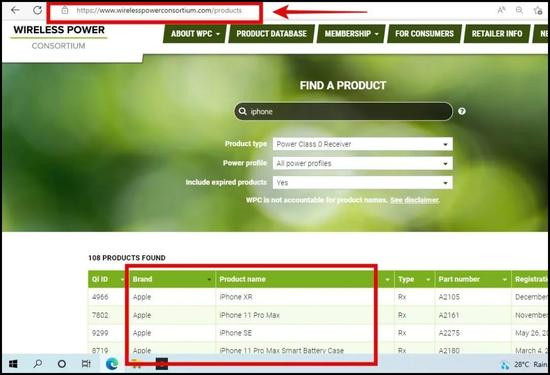Reload the page with the refresh icon
Image resolution: width=550 pixels, height=375 pixels.
pos(37,10)
